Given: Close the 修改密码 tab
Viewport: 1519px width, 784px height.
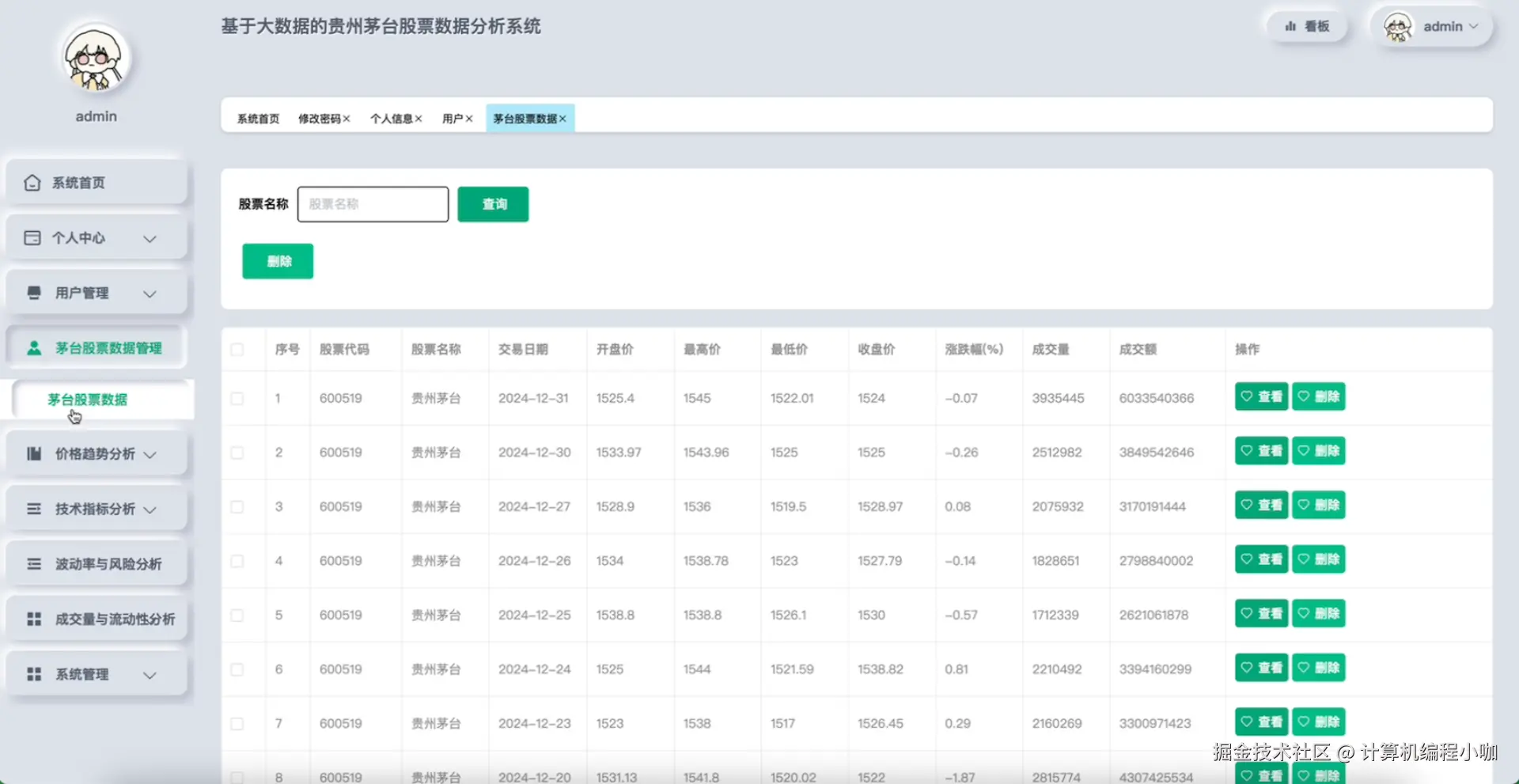Looking at the screenshot, I should [x=347, y=119].
